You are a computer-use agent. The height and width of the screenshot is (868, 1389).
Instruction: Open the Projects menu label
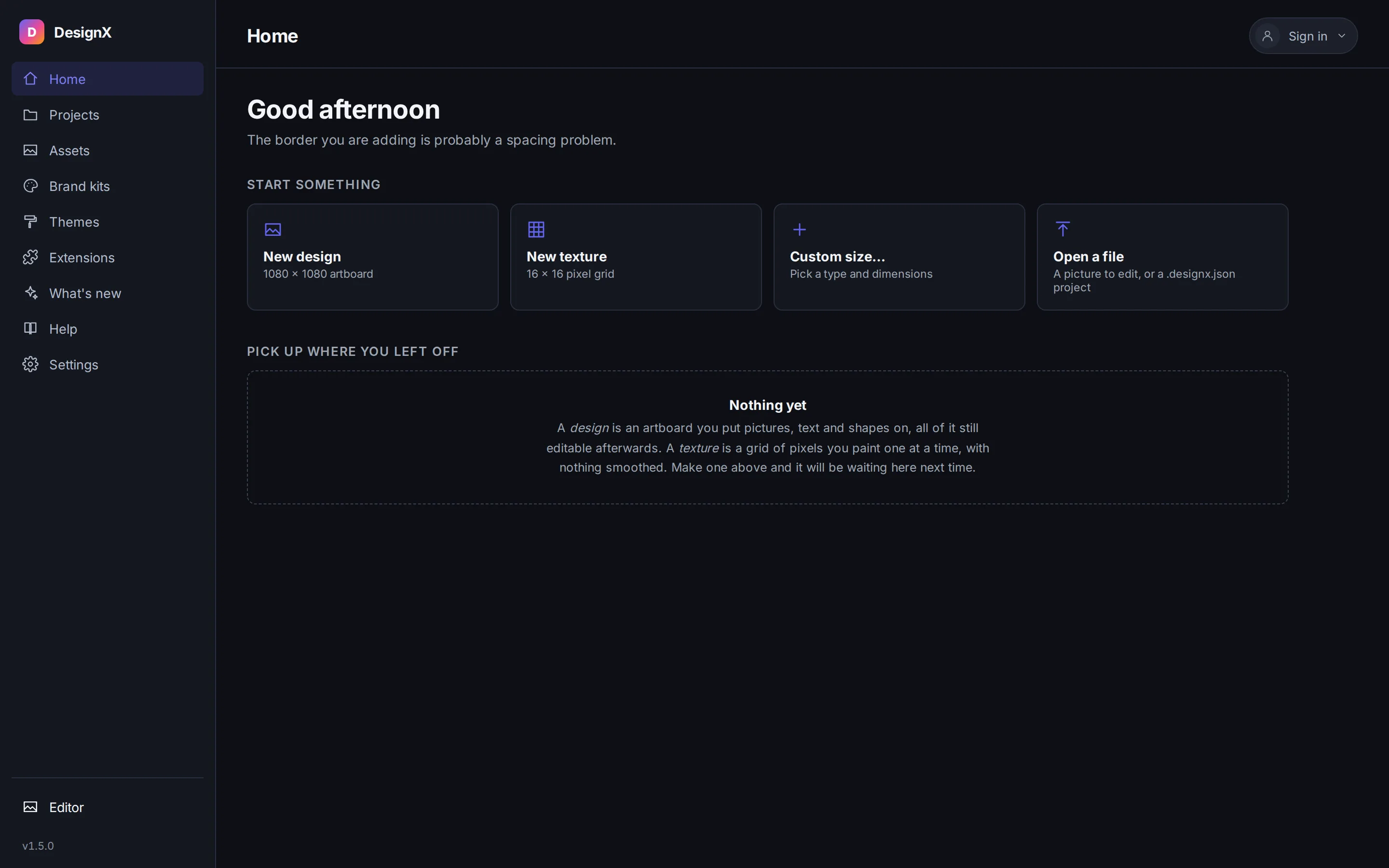pyautogui.click(x=74, y=115)
